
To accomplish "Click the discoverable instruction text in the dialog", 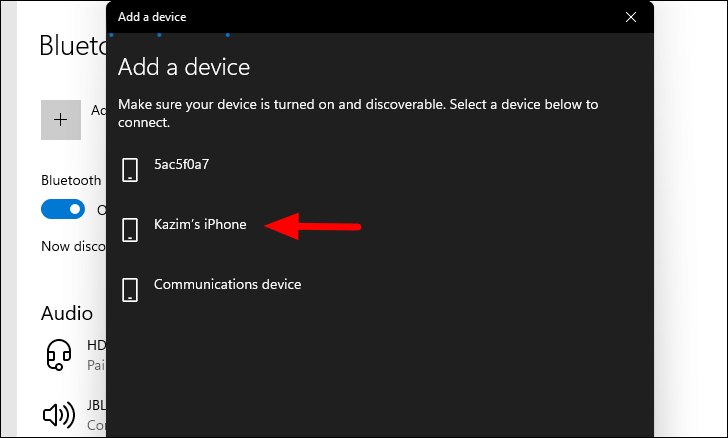I will [358, 113].
